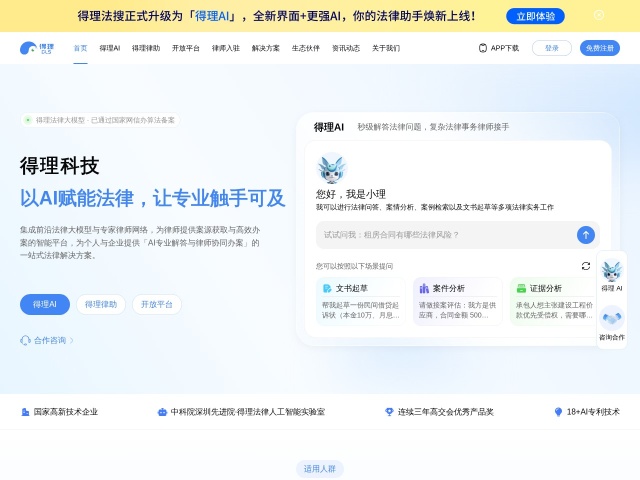Click the 文书起草 document icon
Screen dimensions: 640x480
pos(327,288)
